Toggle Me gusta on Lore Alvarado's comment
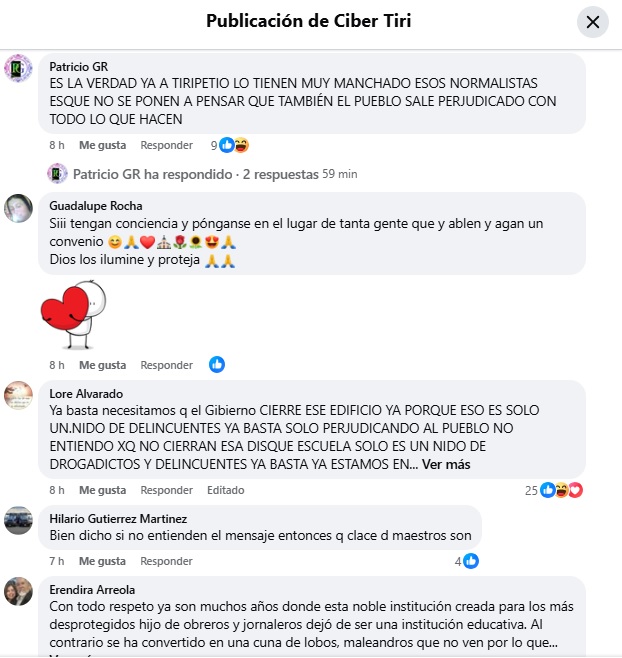 point(102,490)
